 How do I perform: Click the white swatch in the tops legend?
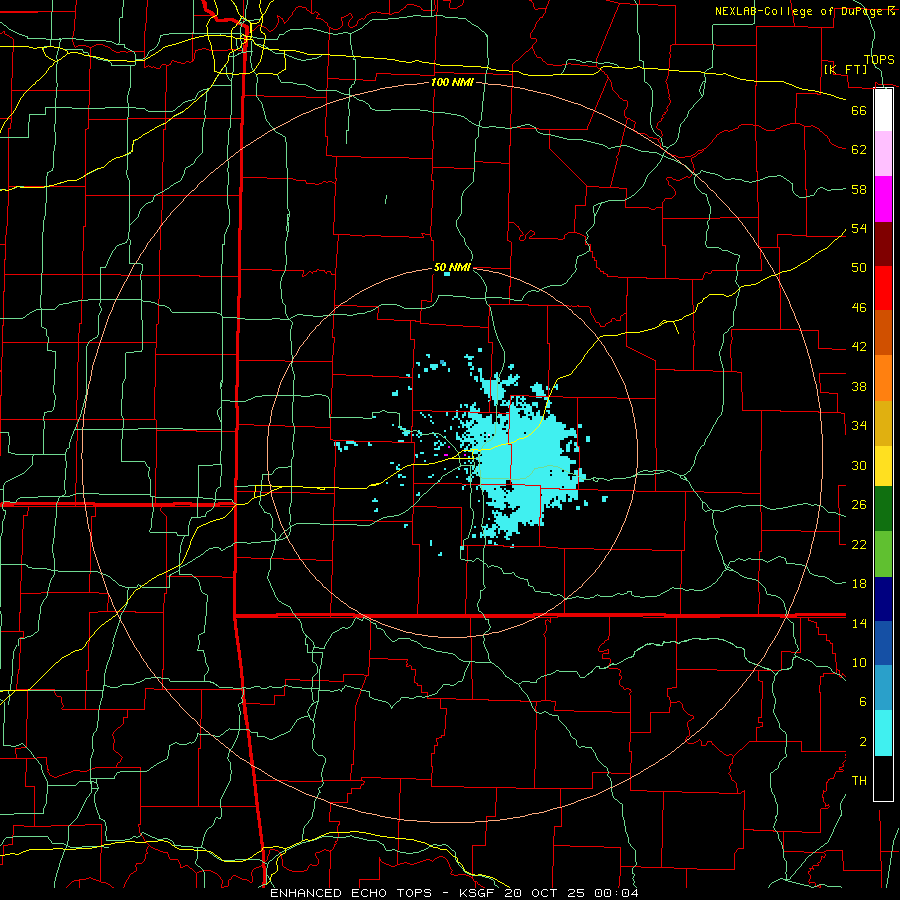tap(883, 110)
